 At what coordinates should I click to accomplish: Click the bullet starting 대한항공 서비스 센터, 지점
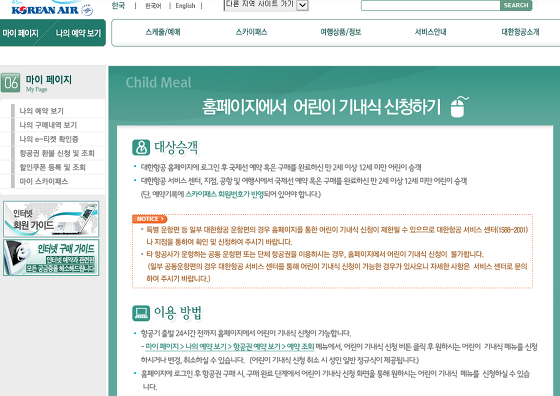point(304,181)
